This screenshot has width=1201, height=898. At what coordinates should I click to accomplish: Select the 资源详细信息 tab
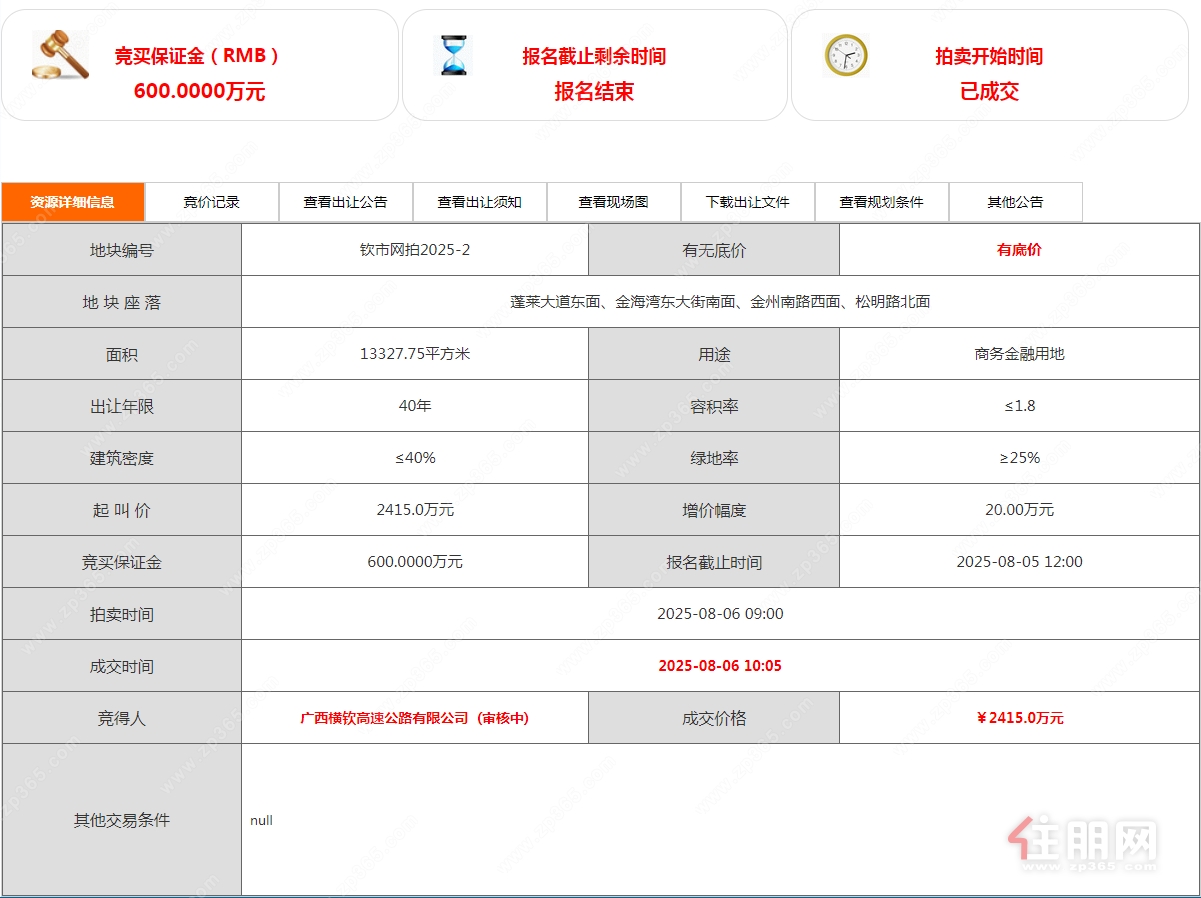pos(73,202)
